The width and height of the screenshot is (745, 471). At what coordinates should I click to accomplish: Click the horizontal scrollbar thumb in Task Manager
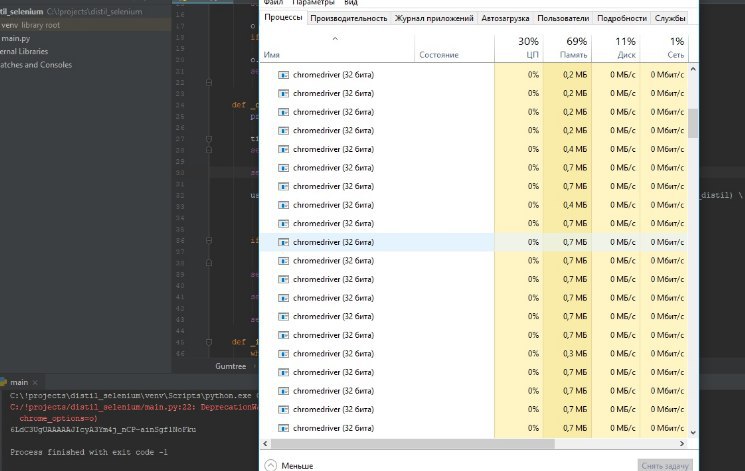click(412, 443)
